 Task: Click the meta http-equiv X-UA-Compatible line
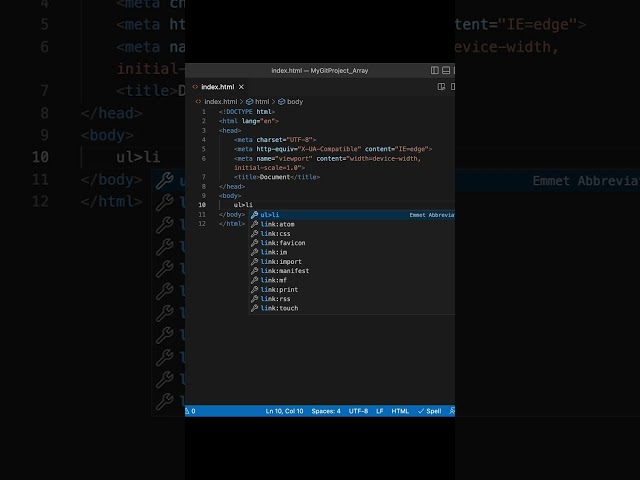333,149
